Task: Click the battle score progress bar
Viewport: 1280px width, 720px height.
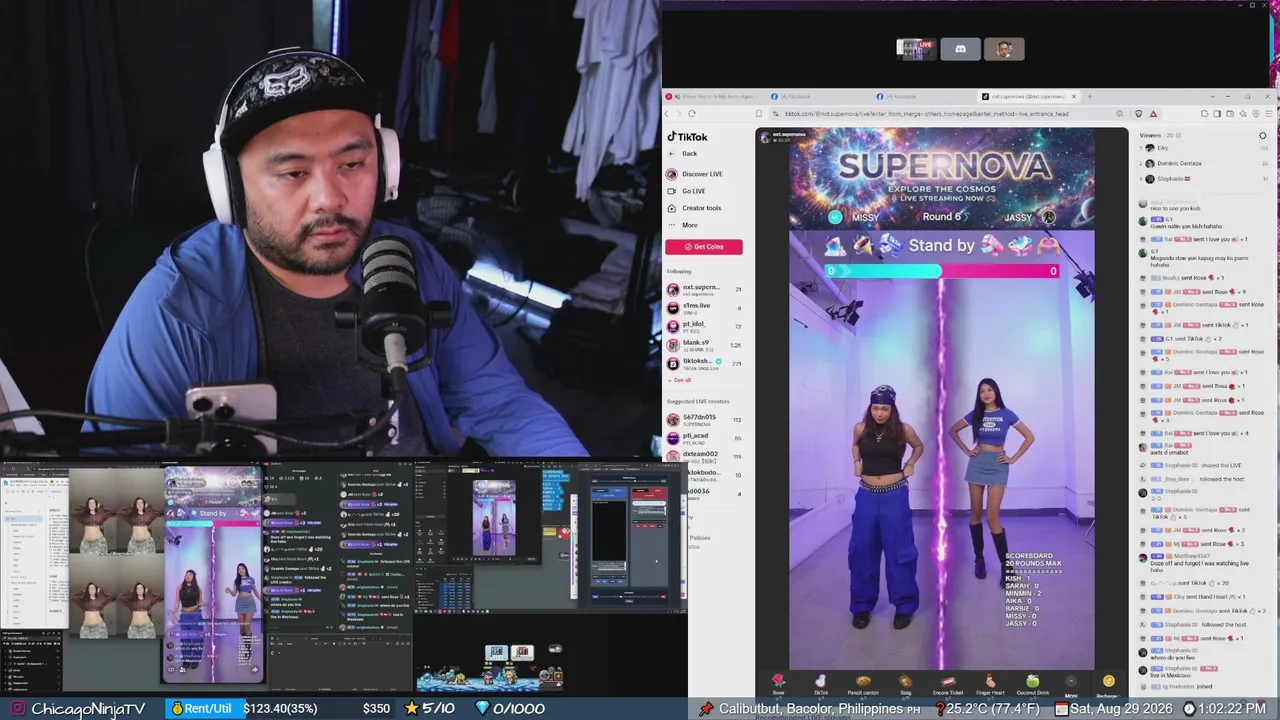Action: point(941,271)
